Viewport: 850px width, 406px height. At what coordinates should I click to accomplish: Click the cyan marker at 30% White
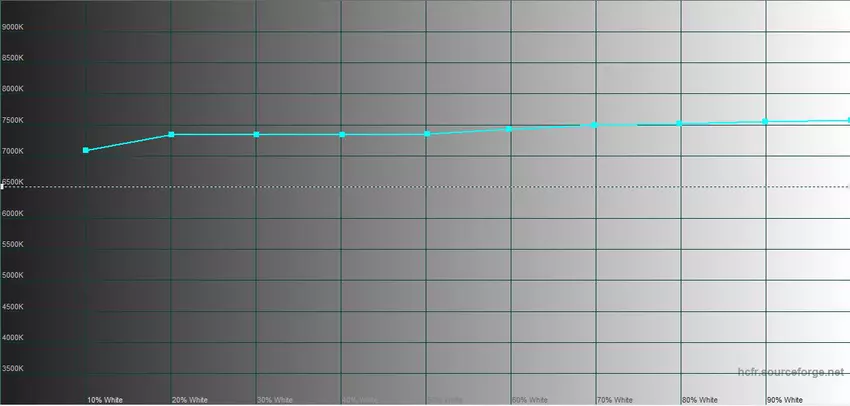click(x=257, y=134)
